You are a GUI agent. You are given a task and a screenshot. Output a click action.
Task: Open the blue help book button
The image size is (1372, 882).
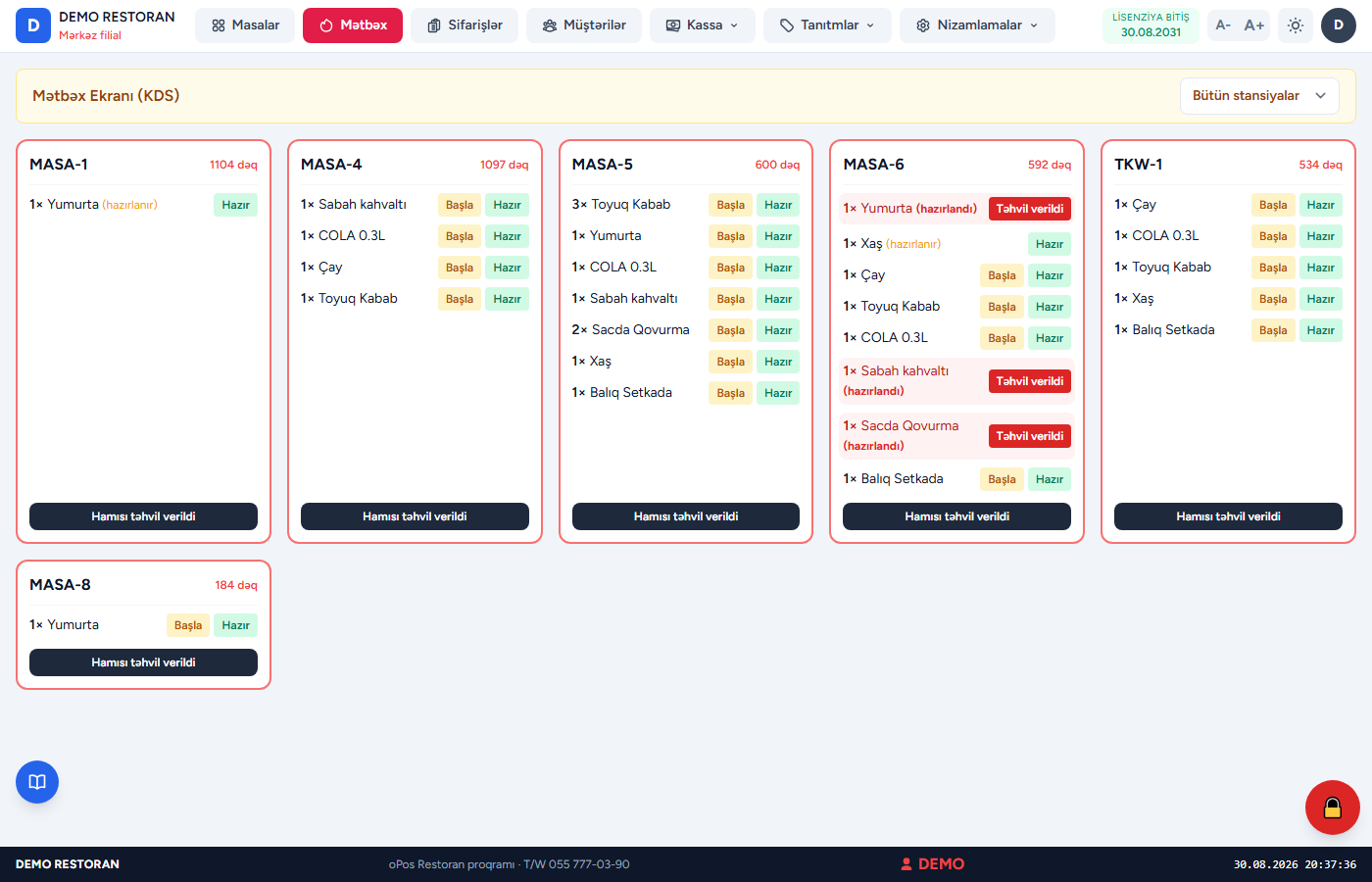tap(37, 782)
